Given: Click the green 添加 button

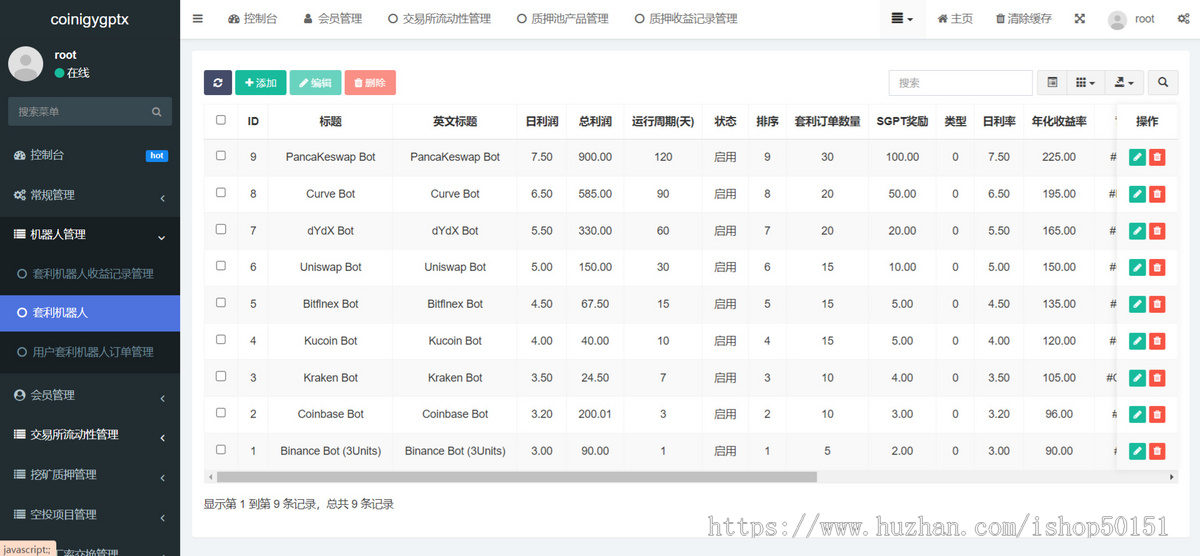Looking at the screenshot, I should click(x=261, y=83).
